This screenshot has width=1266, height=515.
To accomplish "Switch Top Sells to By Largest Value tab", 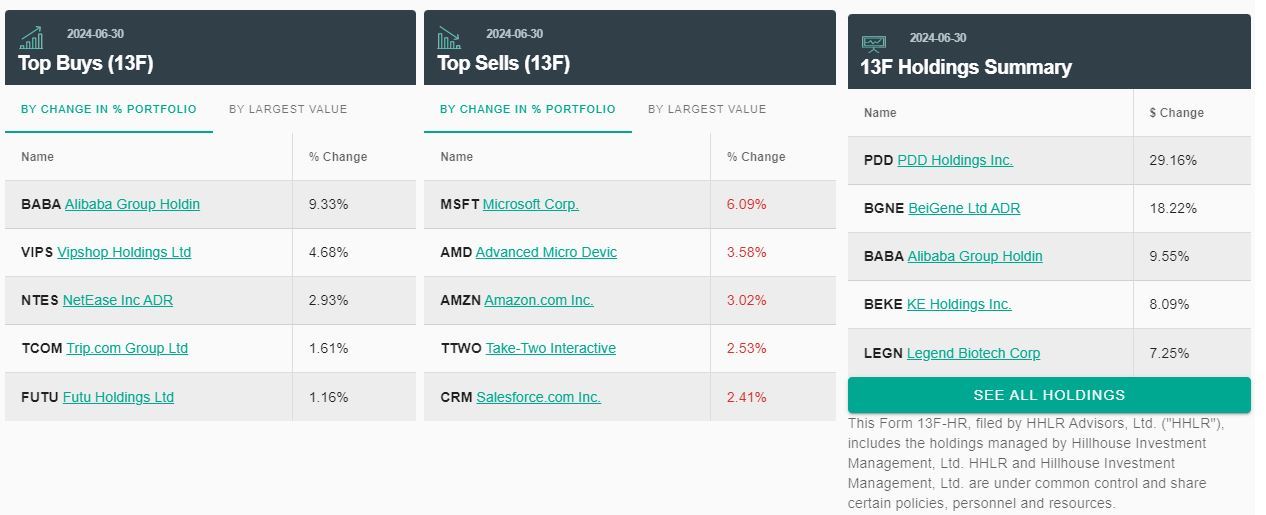I will 707,109.
